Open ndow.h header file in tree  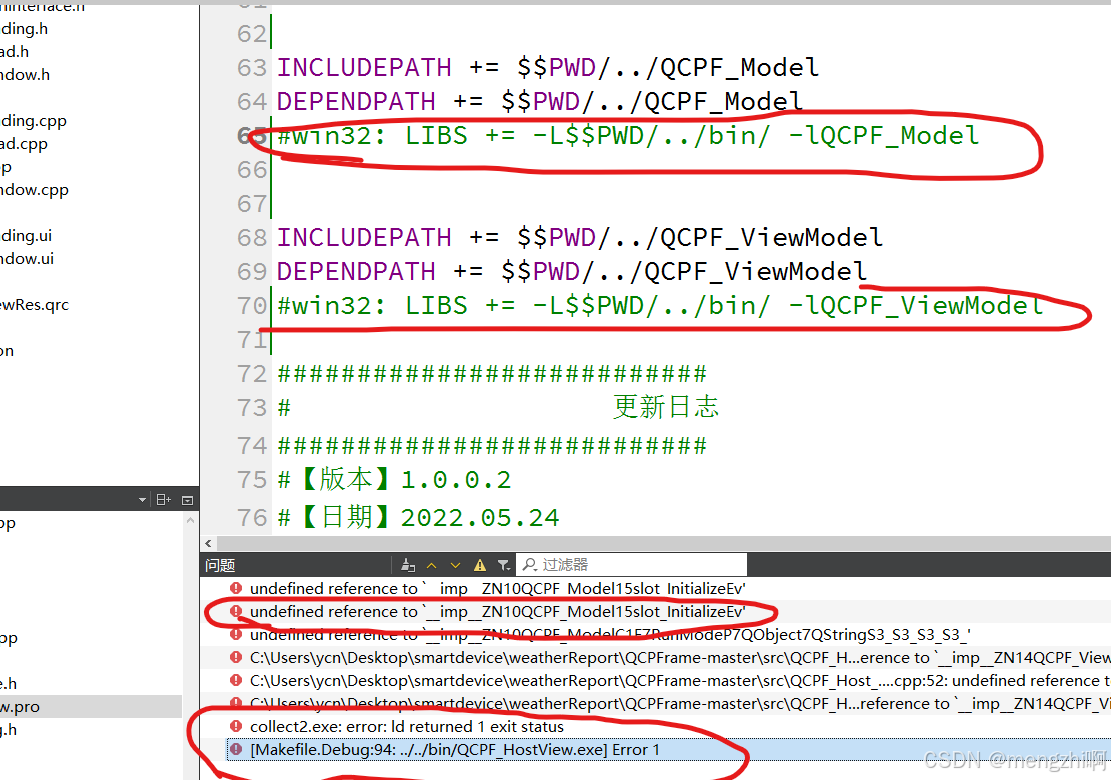click(25, 74)
